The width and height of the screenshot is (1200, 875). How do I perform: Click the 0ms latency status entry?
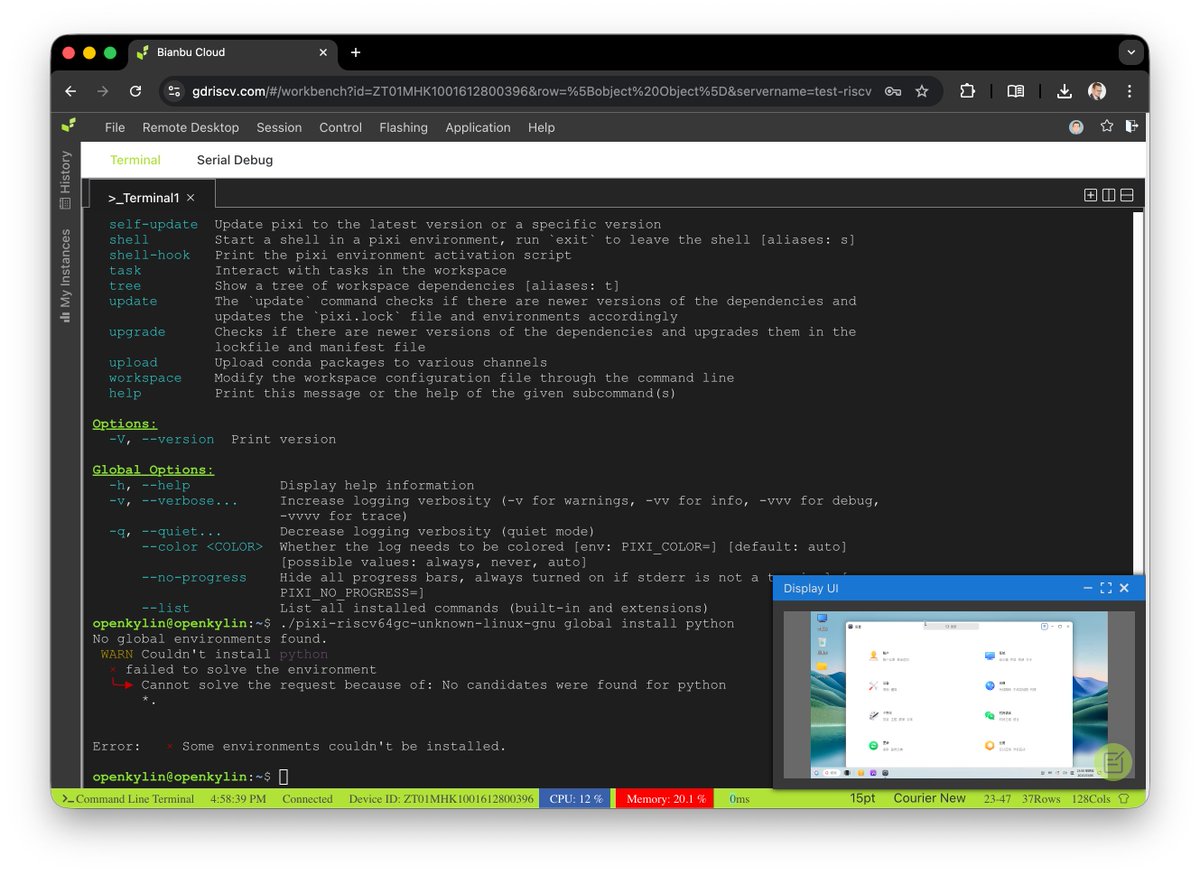point(739,799)
